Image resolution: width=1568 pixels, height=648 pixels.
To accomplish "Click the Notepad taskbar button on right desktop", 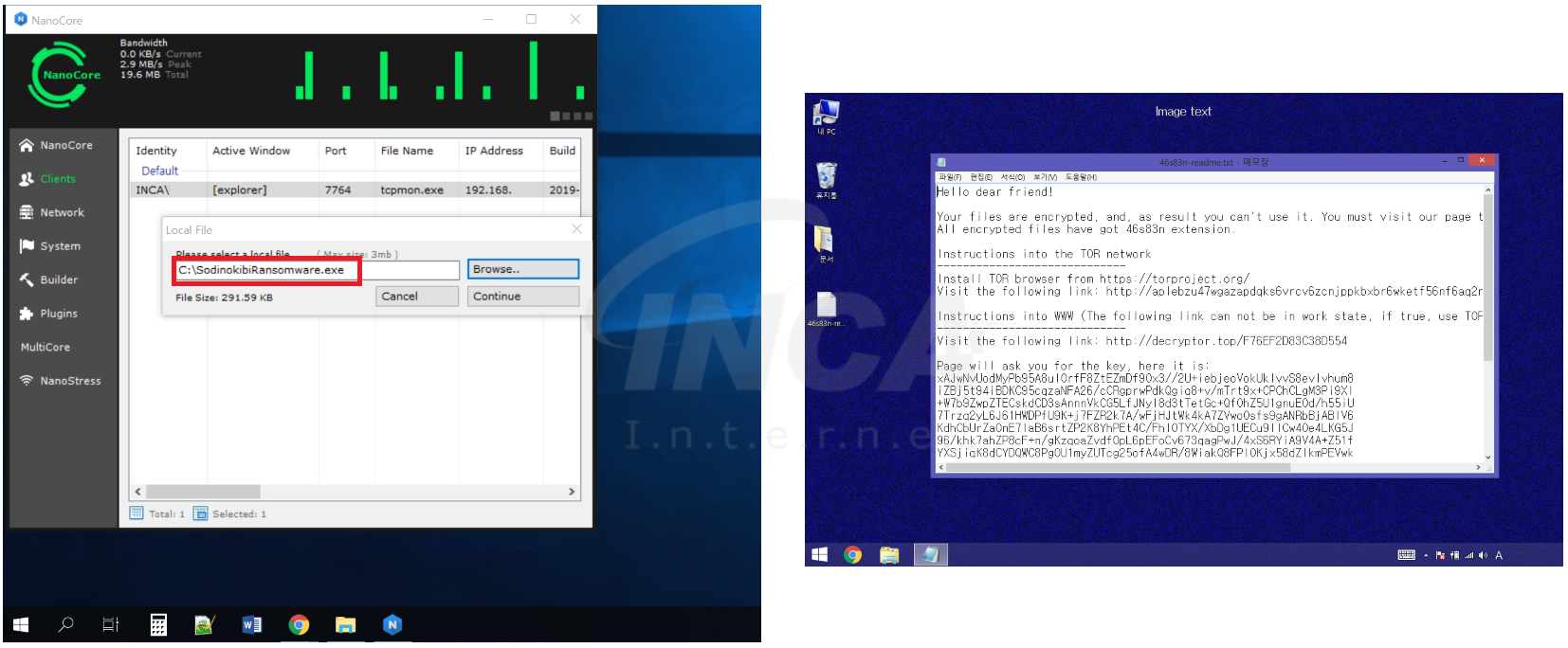I will (x=930, y=555).
